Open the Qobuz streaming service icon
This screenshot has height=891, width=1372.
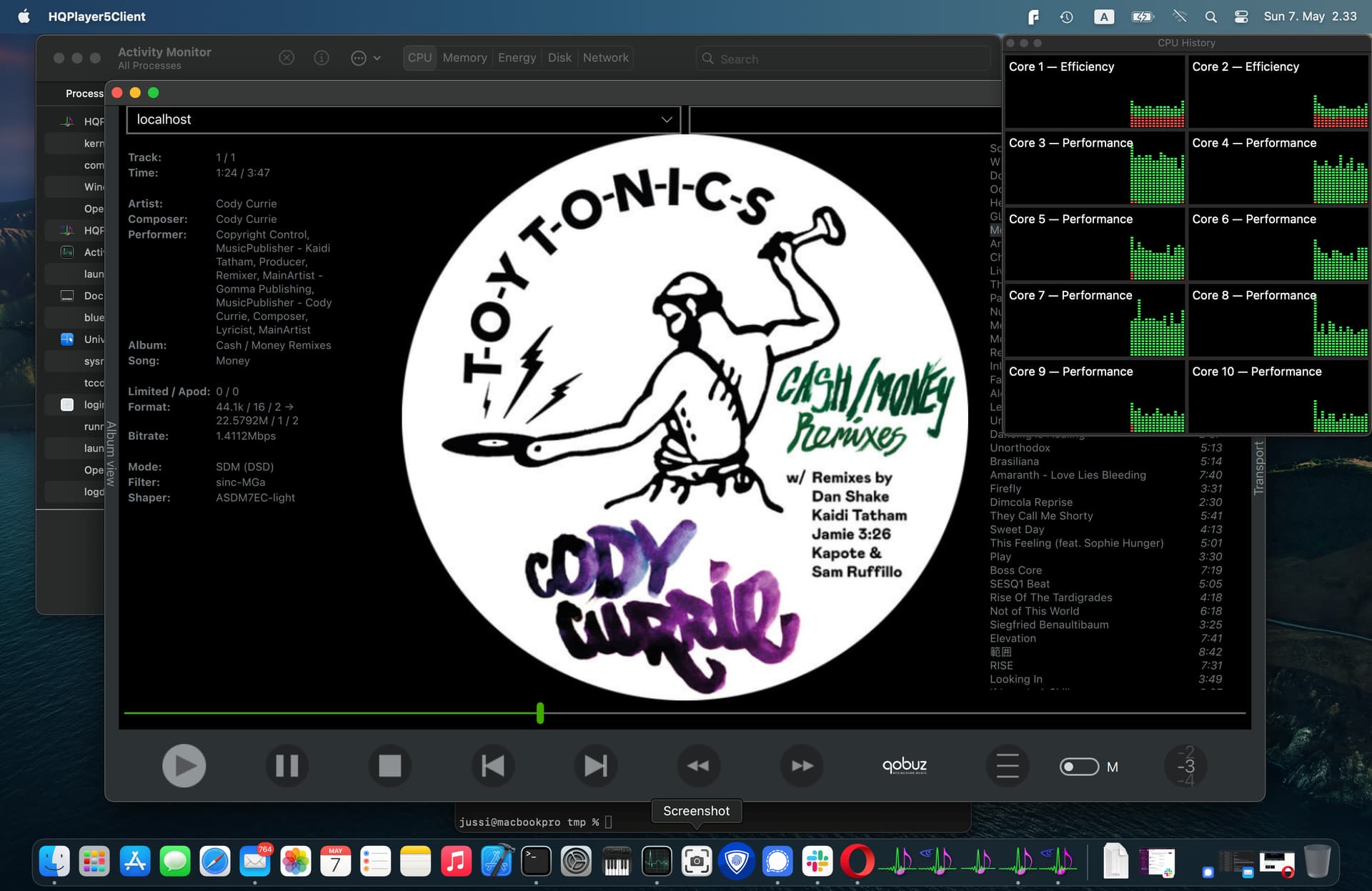(x=905, y=766)
